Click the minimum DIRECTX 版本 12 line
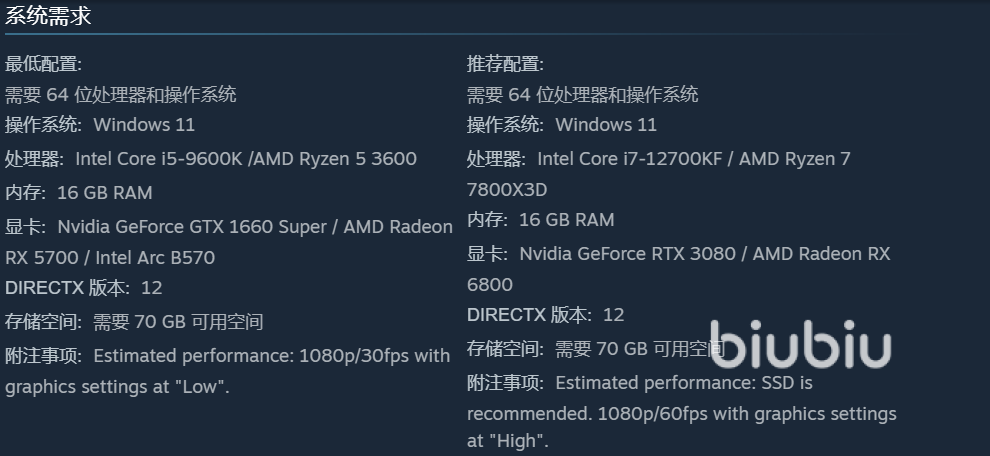The image size is (990, 456). point(84,288)
